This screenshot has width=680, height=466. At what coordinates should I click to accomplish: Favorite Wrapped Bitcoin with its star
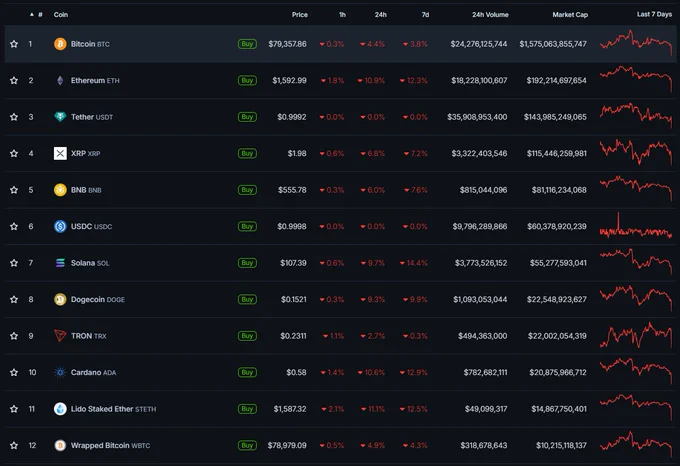[x=14, y=445]
